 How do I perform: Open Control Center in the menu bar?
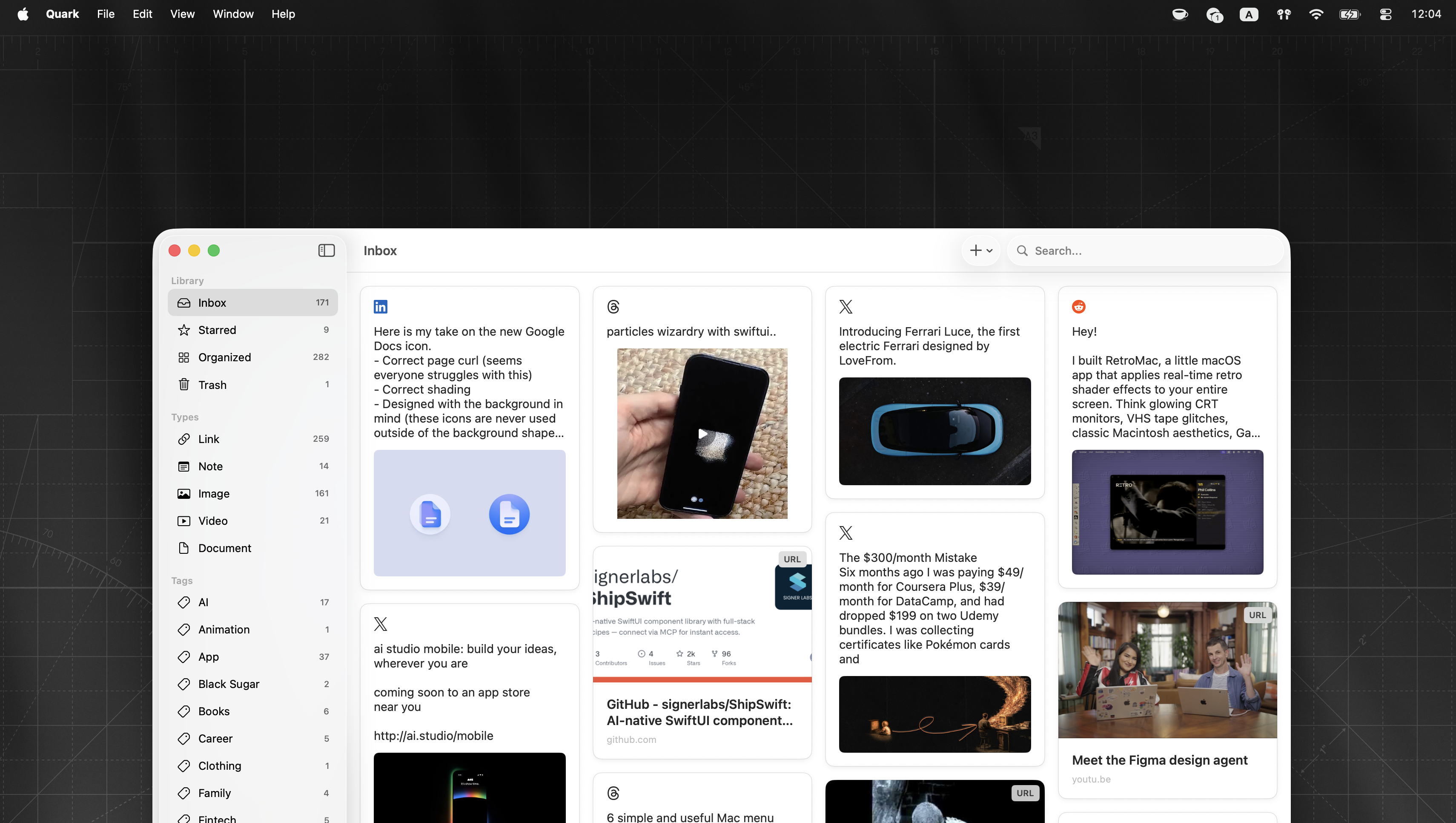click(1385, 14)
